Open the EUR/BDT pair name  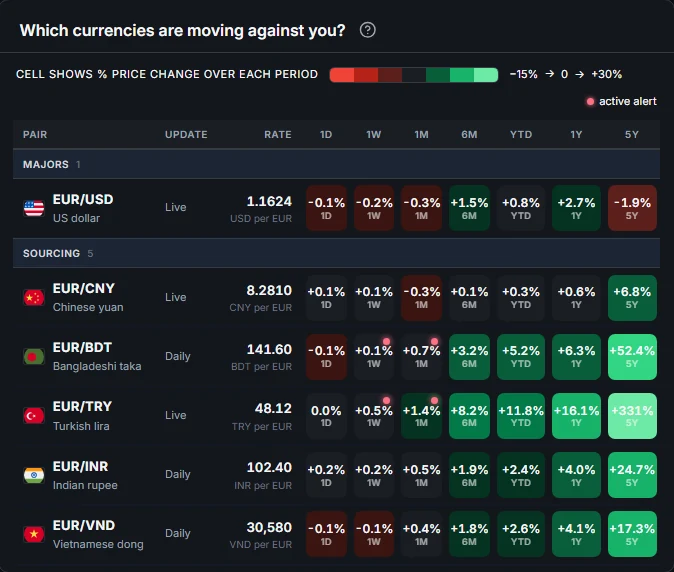(x=82, y=347)
